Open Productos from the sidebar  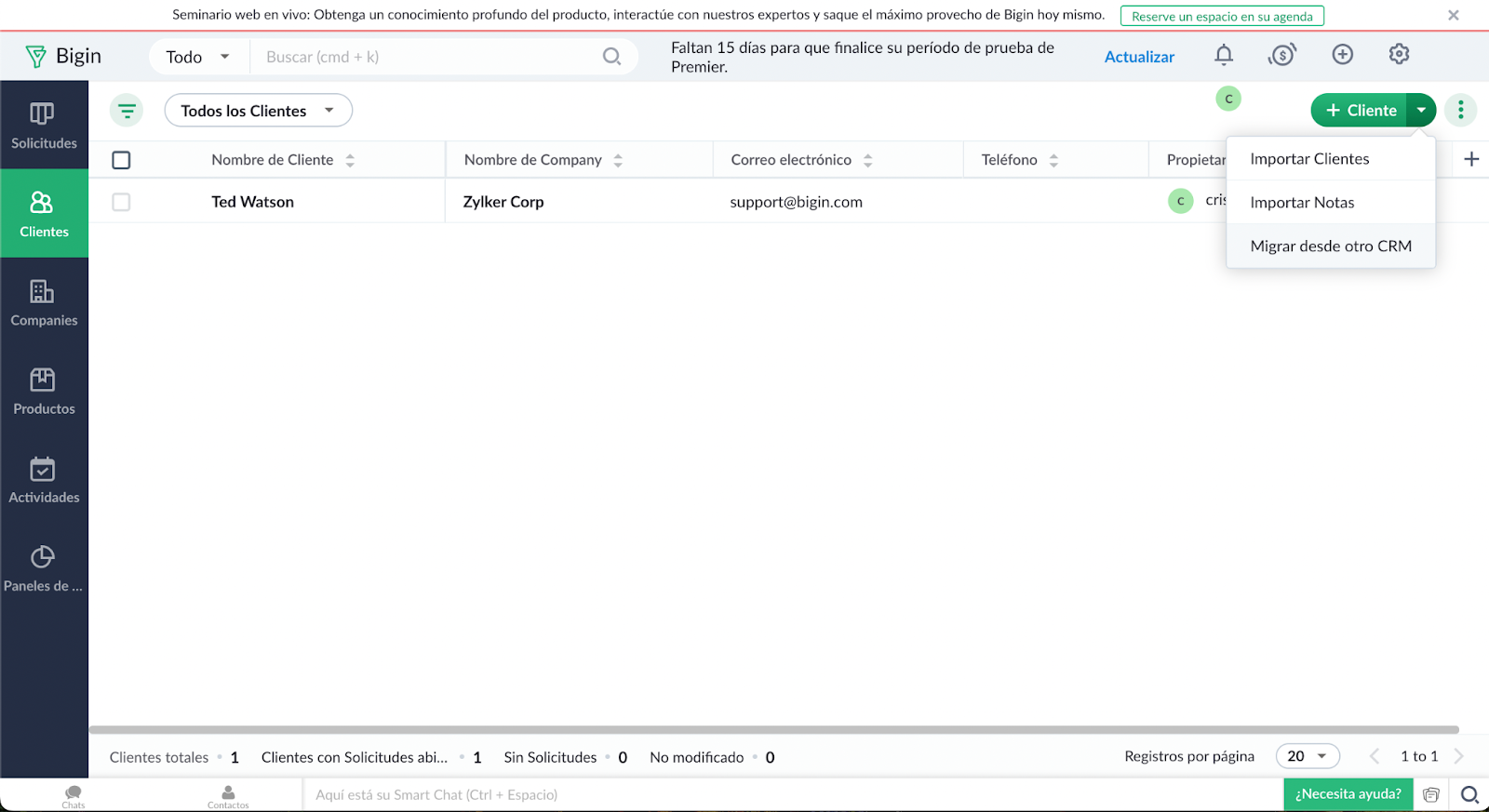44,391
